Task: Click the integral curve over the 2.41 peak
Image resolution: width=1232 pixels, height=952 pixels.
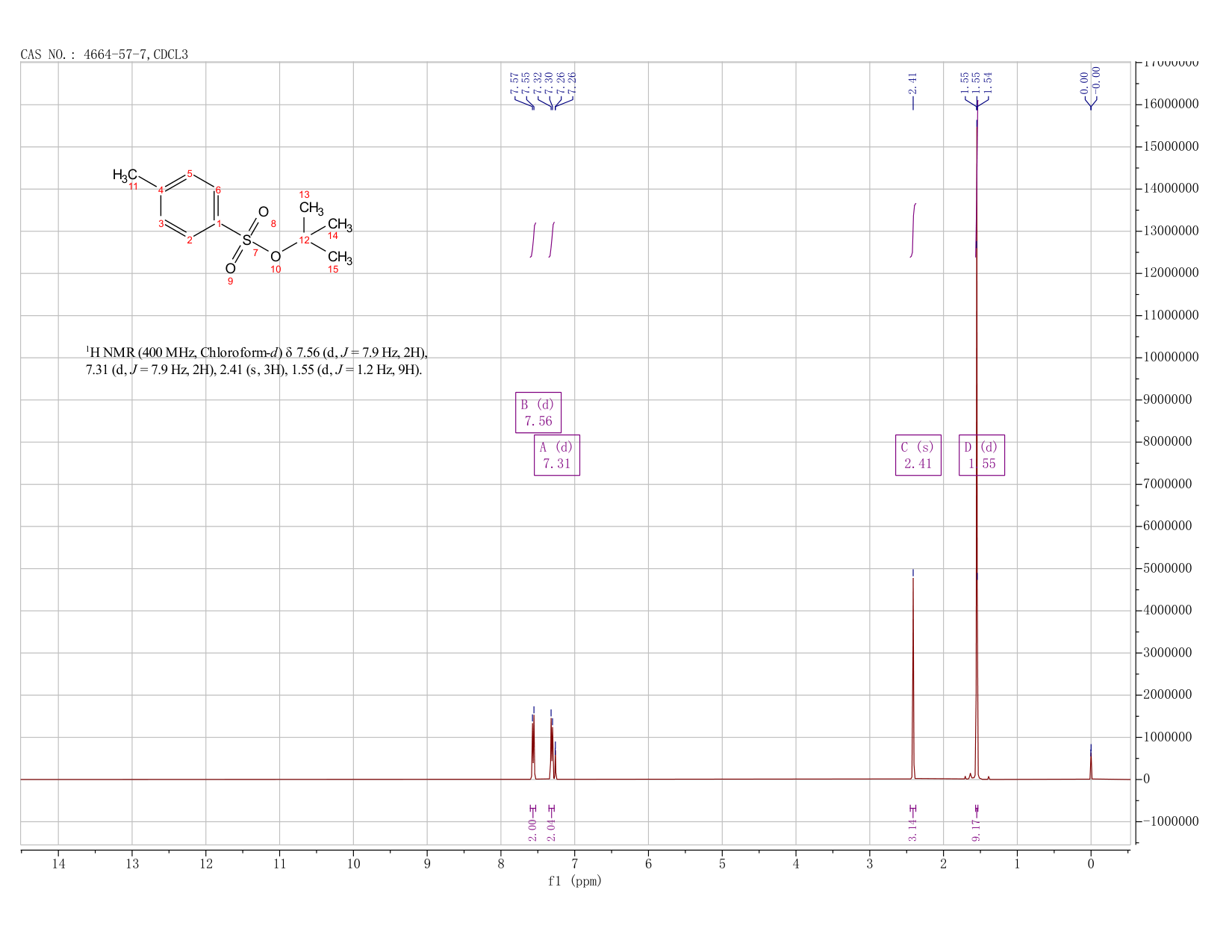Action: (x=913, y=230)
